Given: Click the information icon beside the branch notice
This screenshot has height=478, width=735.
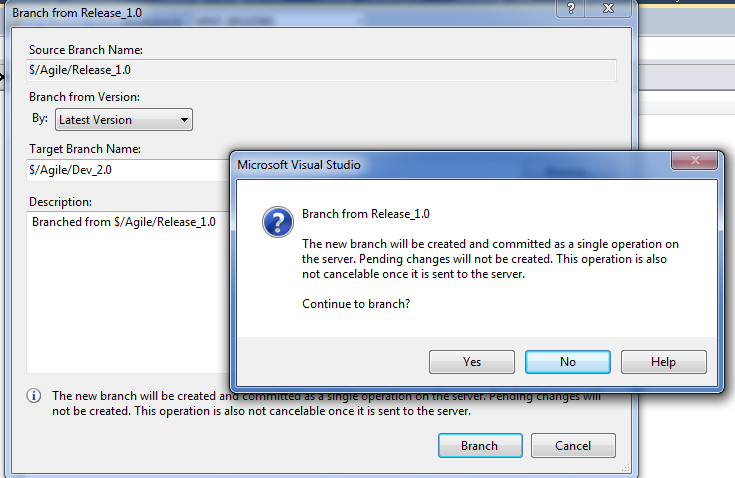Looking at the screenshot, I should [33, 396].
